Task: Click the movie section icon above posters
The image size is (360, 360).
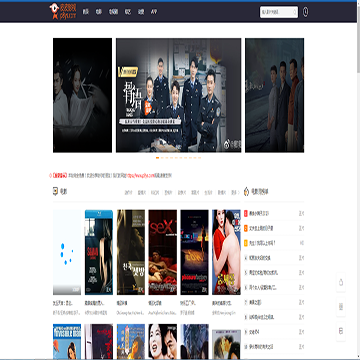Action: pyautogui.click(x=55, y=191)
